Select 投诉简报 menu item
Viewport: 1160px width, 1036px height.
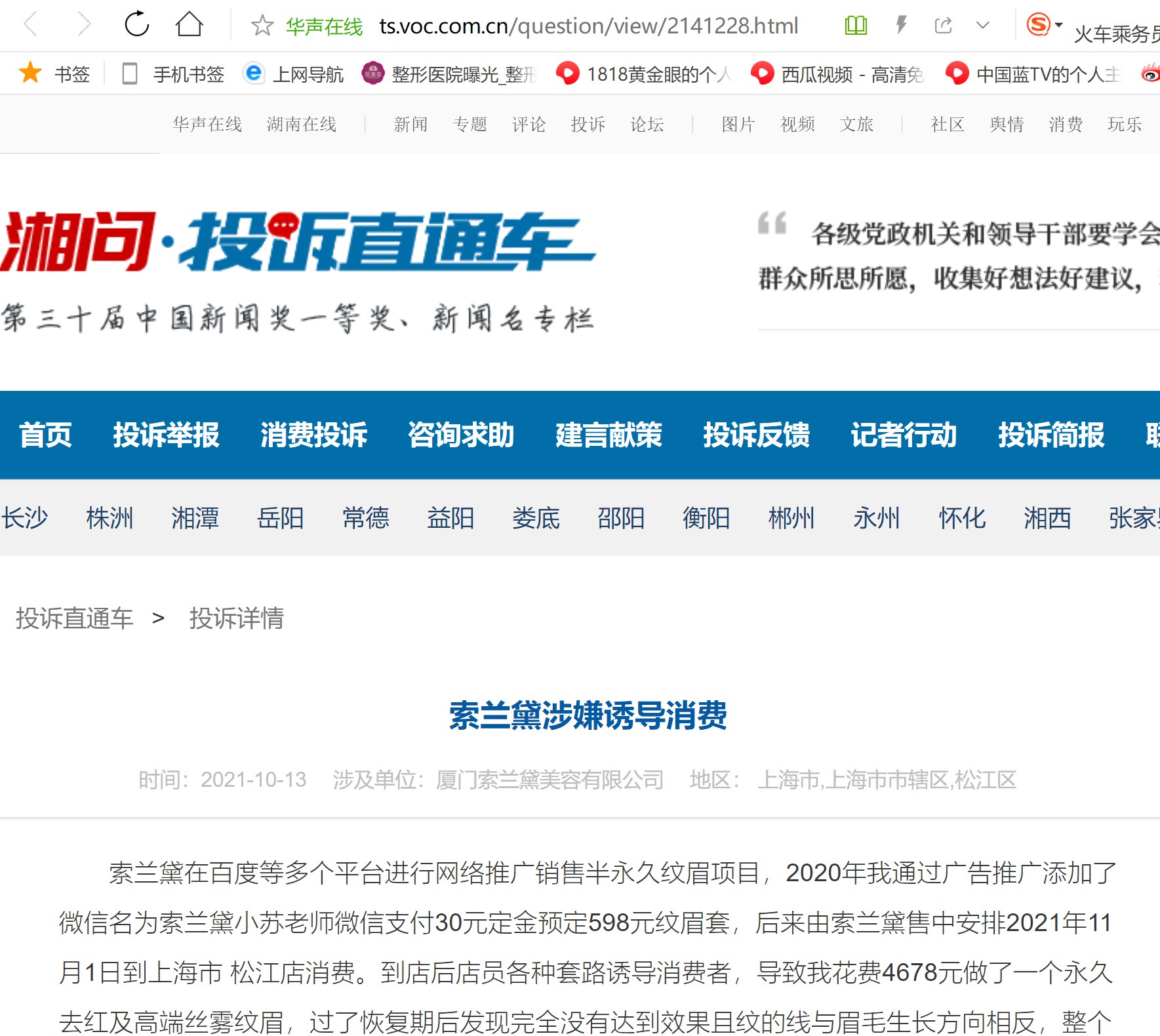(x=1051, y=435)
